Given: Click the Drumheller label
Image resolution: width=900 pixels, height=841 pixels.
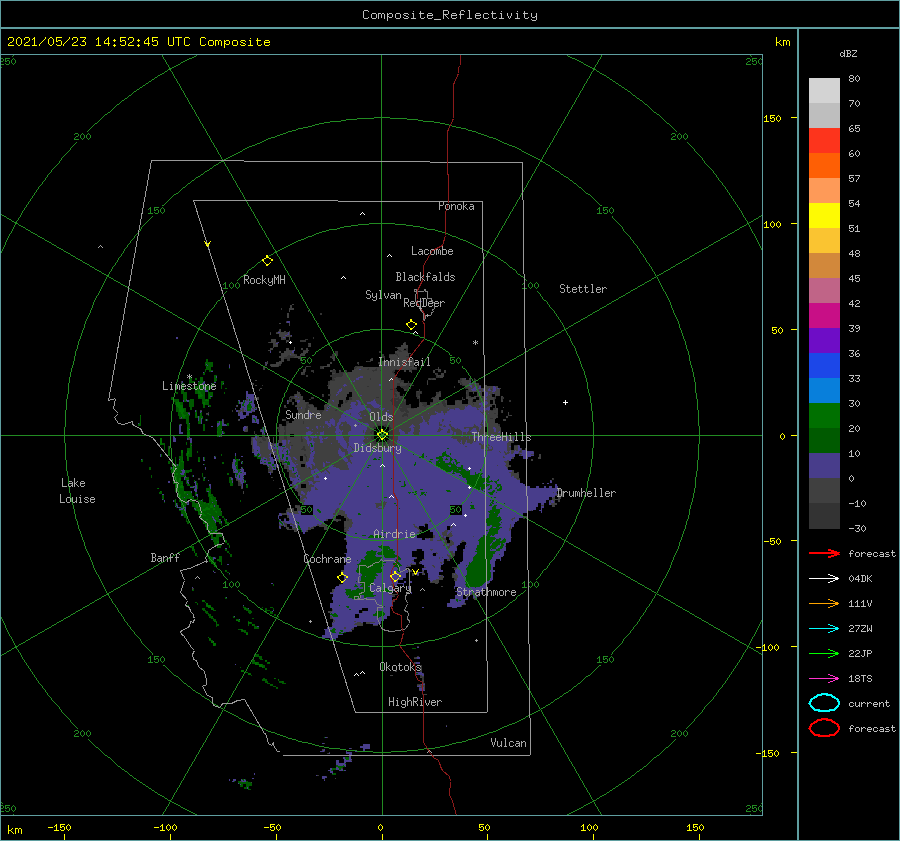Looking at the screenshot, I should 586,493.
